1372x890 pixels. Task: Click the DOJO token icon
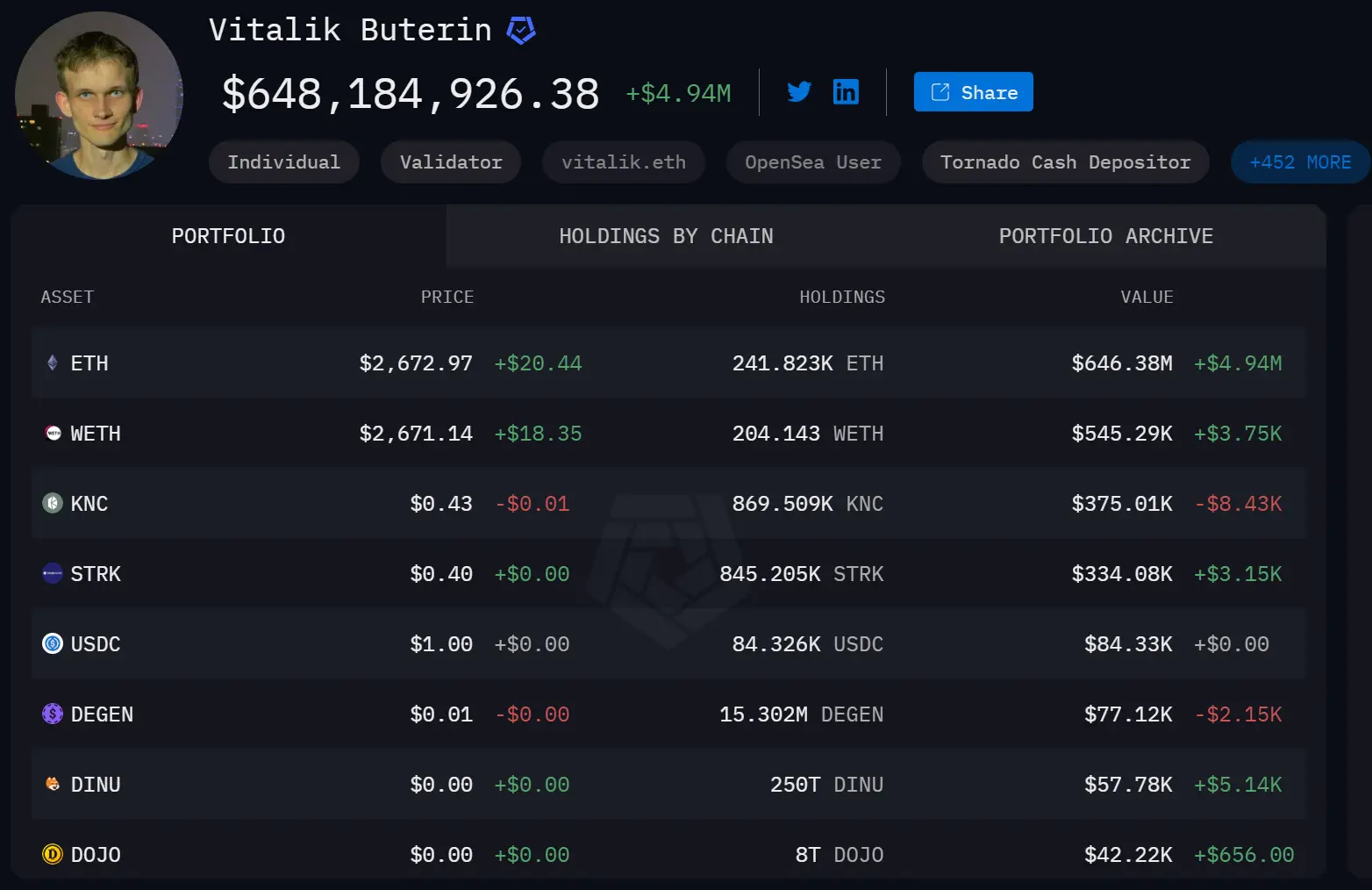(53, 854)
